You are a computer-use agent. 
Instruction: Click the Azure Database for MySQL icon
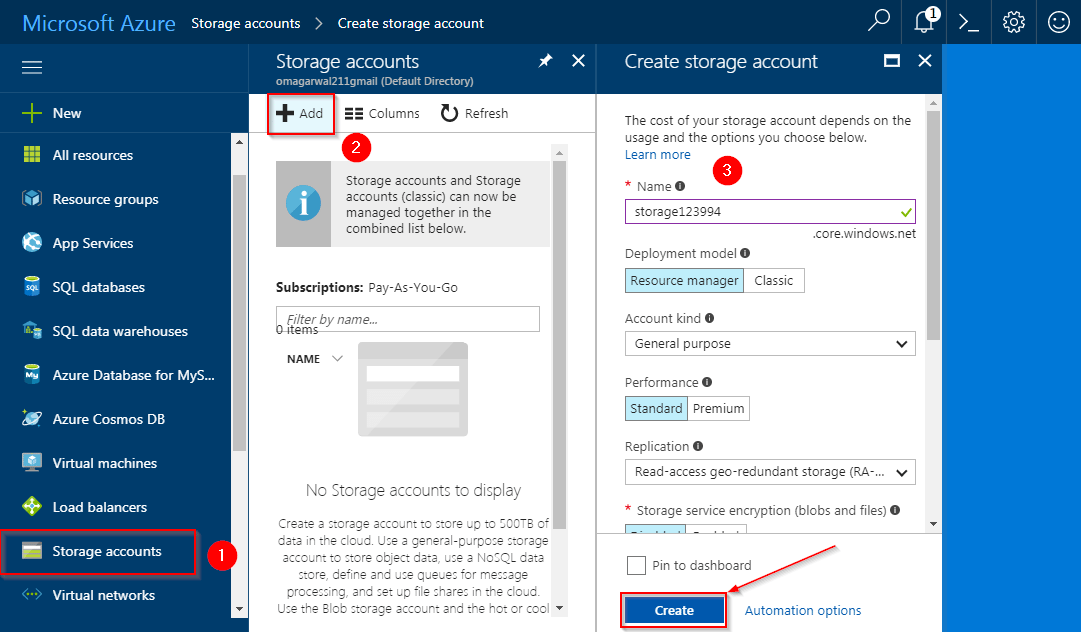pos(32,374)
